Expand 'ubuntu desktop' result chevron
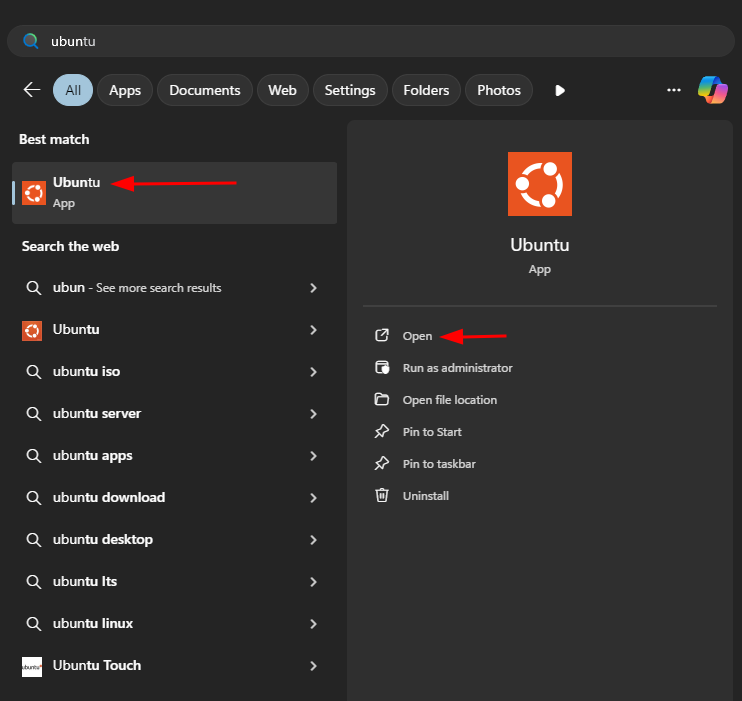The image size is (742, 701). pyautogui.click(x=313, y=540)
